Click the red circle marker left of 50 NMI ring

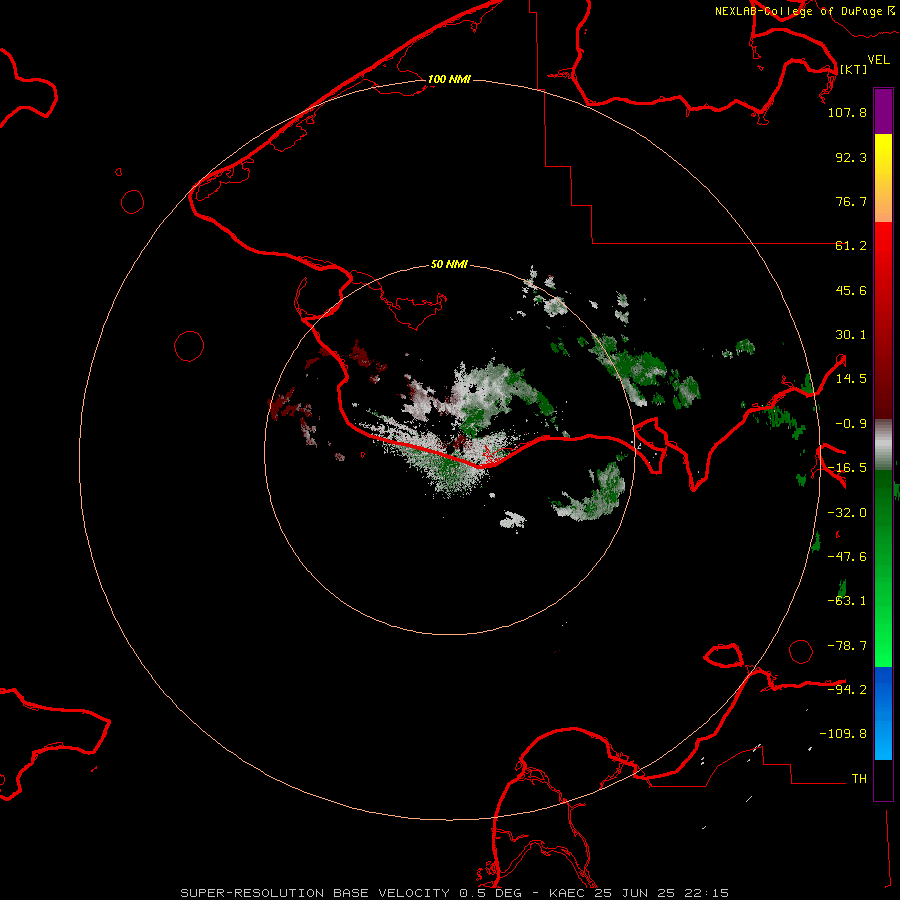pos(189,346)
